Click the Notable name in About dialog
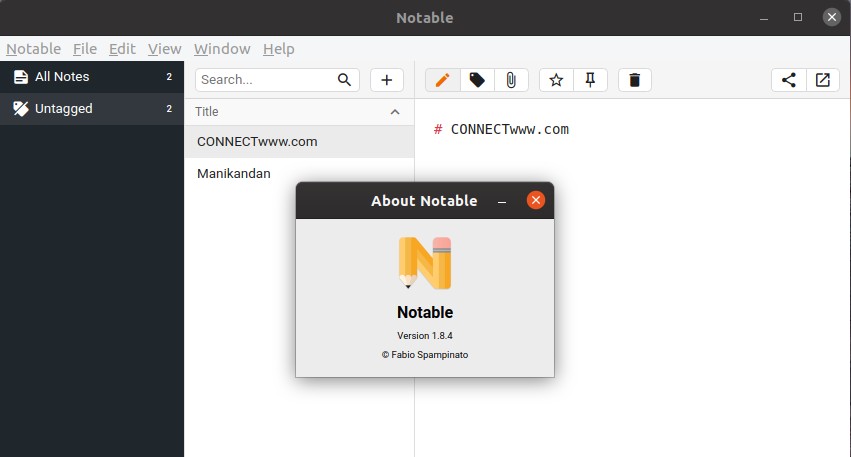 point(425,312)
